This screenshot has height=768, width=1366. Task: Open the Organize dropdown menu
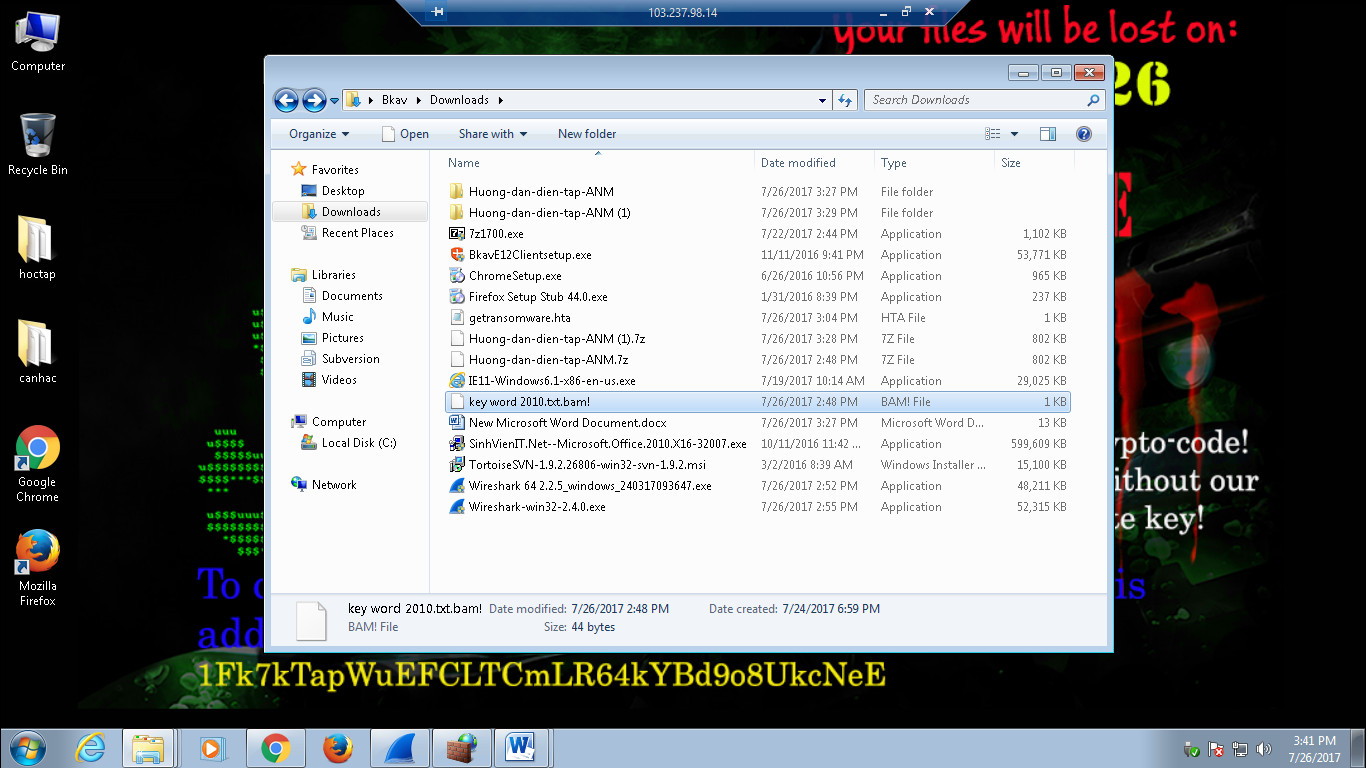[x=319, y=134]
